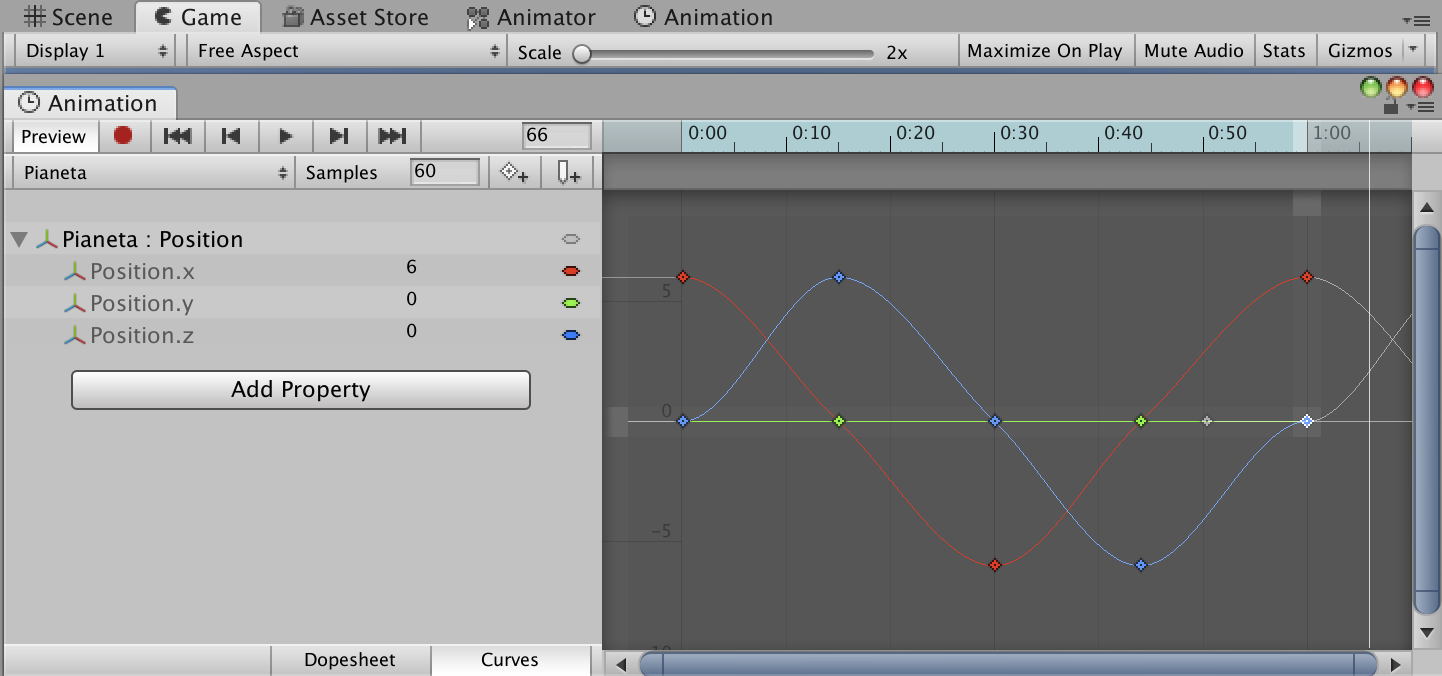Open the window options menu at top right
Screen dimensions: 1442x676
point(1417,19)
